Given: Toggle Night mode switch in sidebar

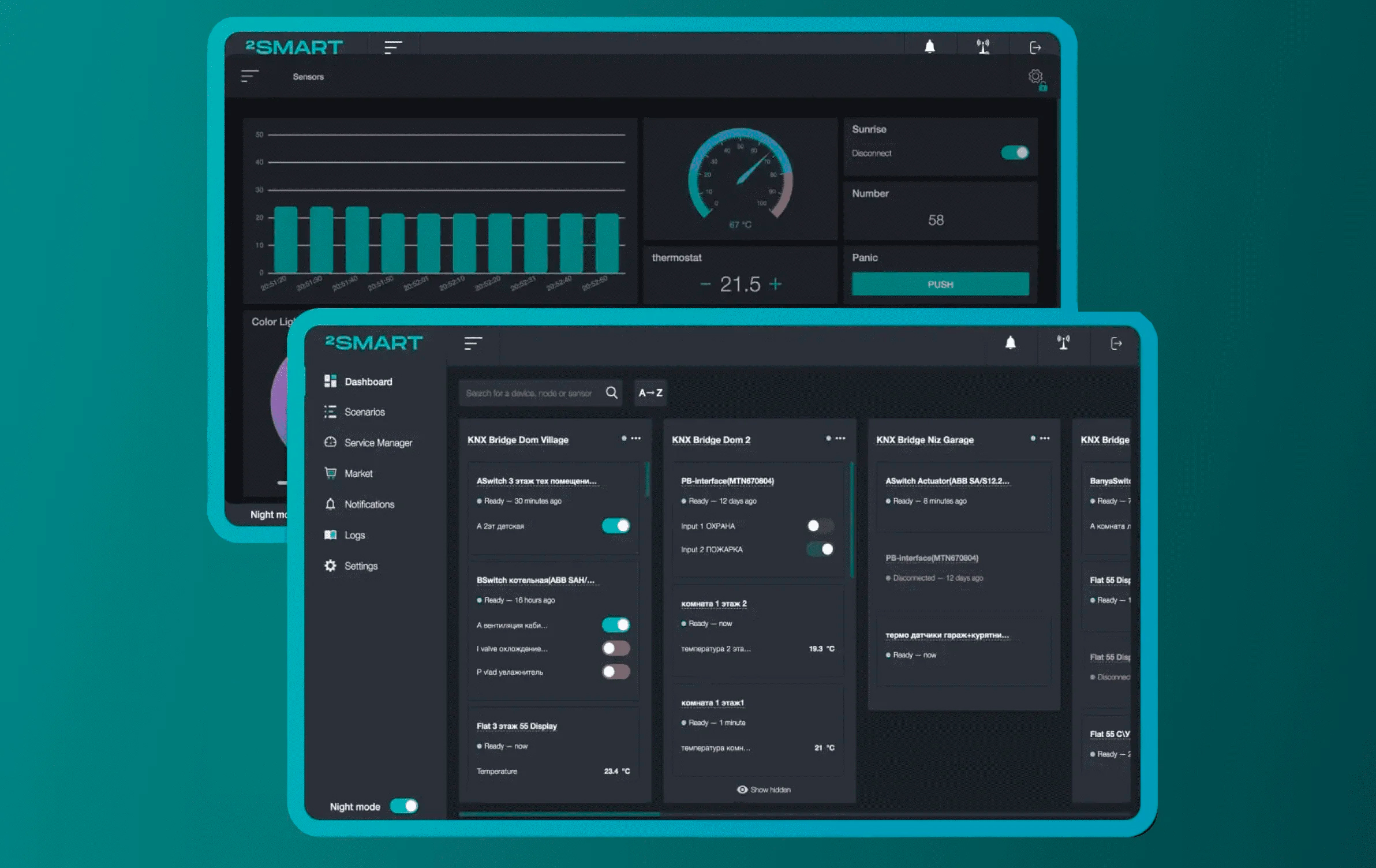Looking at the screenshot, I should coord(404,806).
